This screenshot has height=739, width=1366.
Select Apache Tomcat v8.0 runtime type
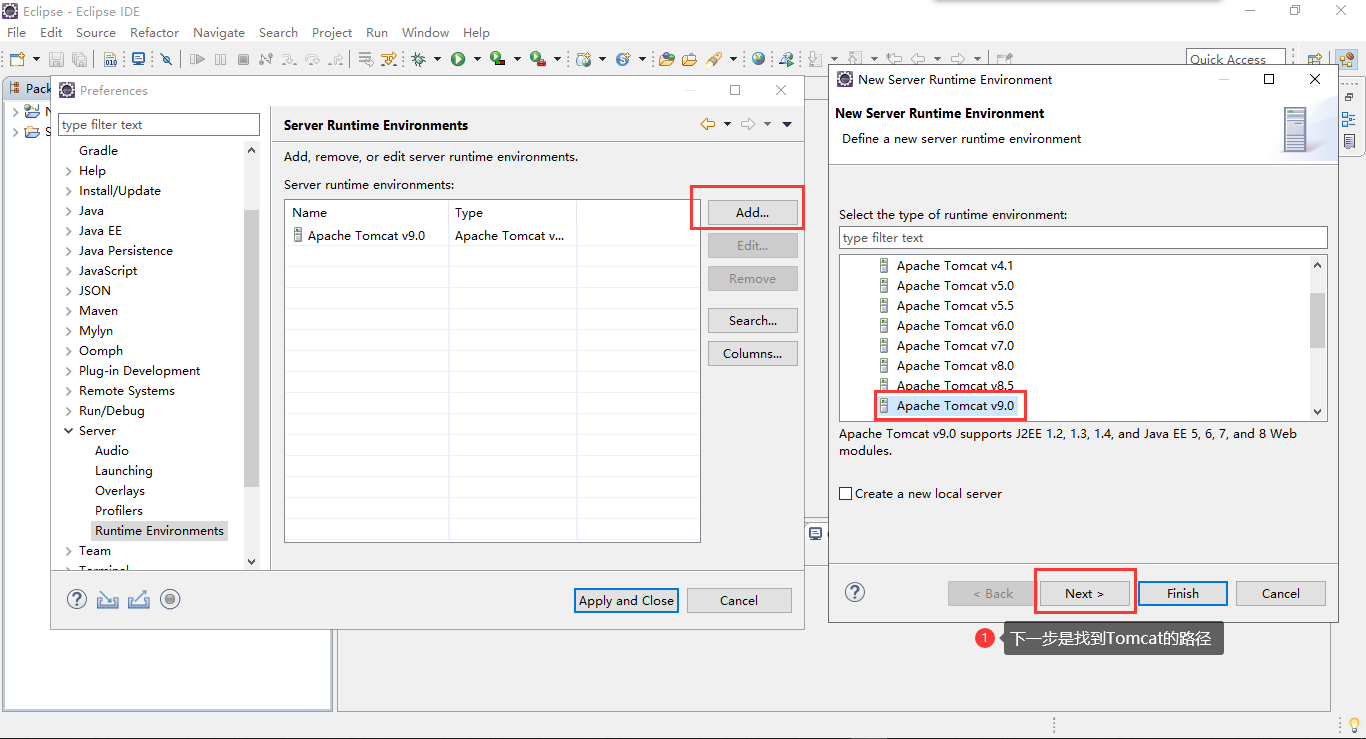pyautogui.click(x=955, y=365)
